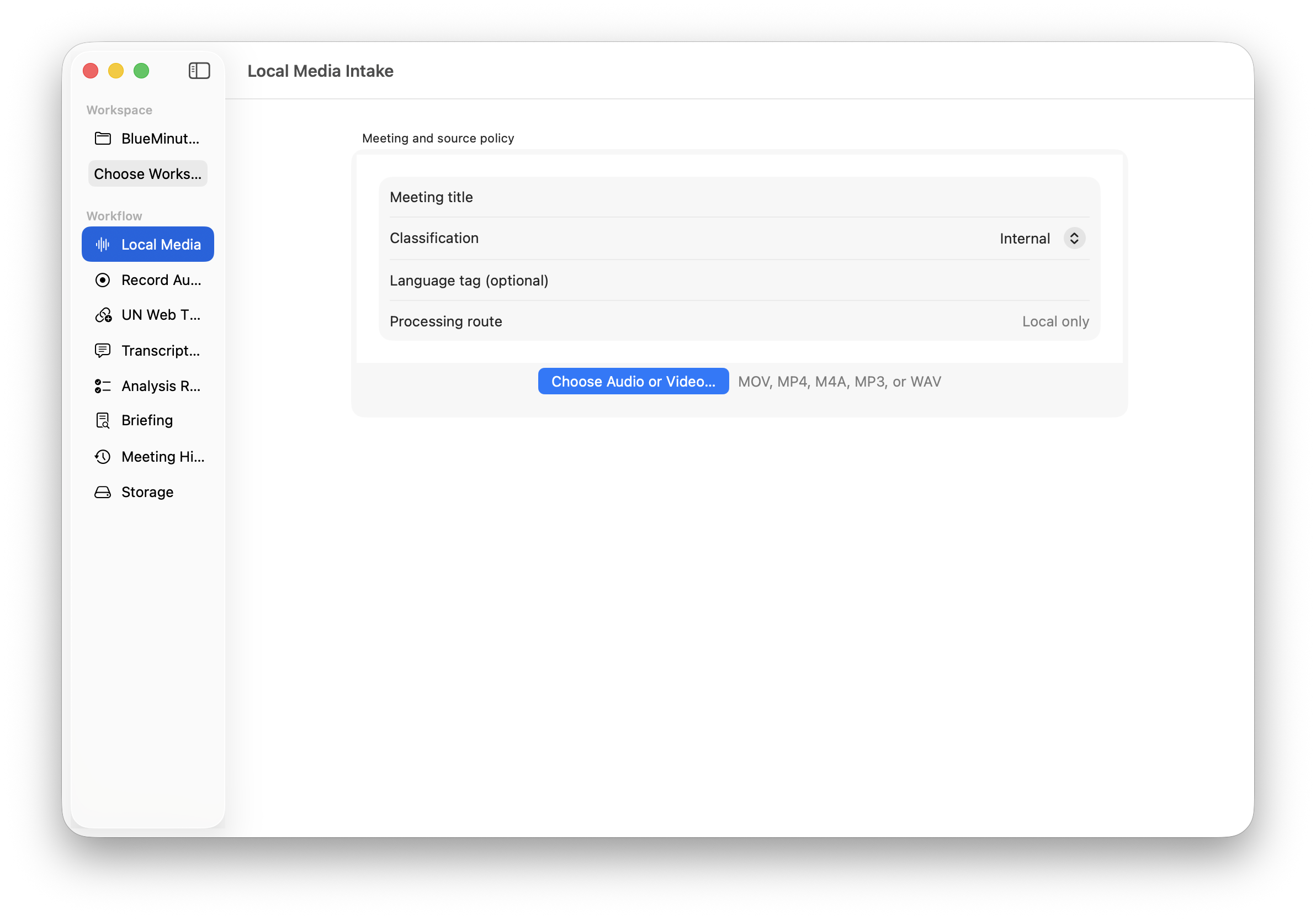Open the Classification Internal dropdown
Image resolution: width=1316 pixels, height=919 pixels.
[1042, 238]
